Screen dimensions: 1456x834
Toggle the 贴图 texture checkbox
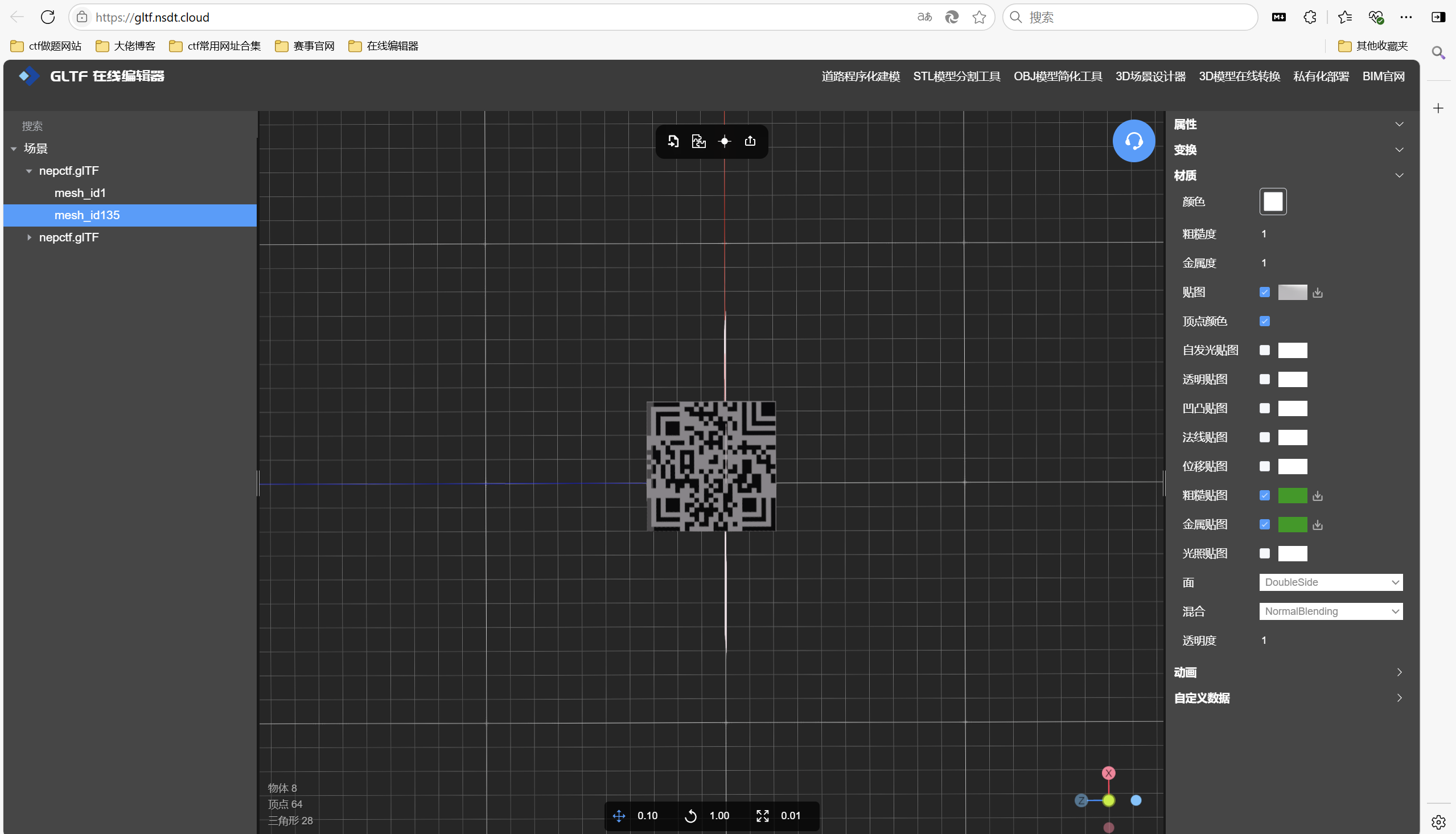coord(1265,293)
